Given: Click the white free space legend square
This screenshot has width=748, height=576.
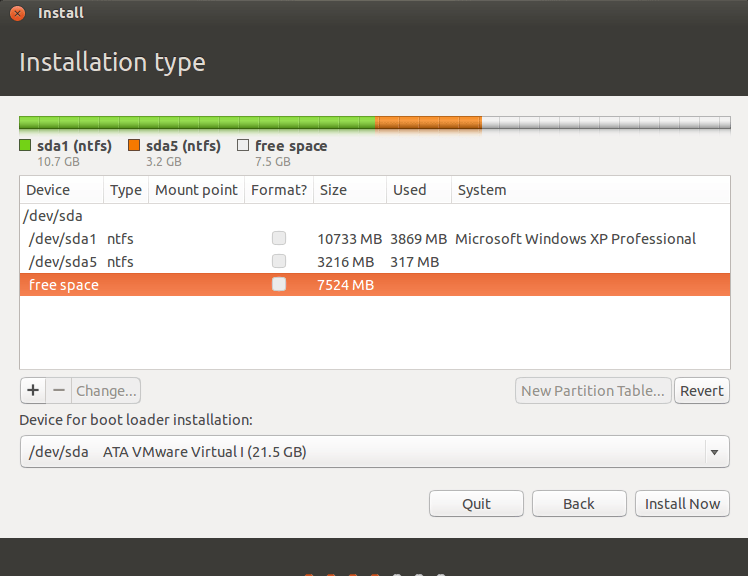Looking at the screenshot, I should (243, 146).
